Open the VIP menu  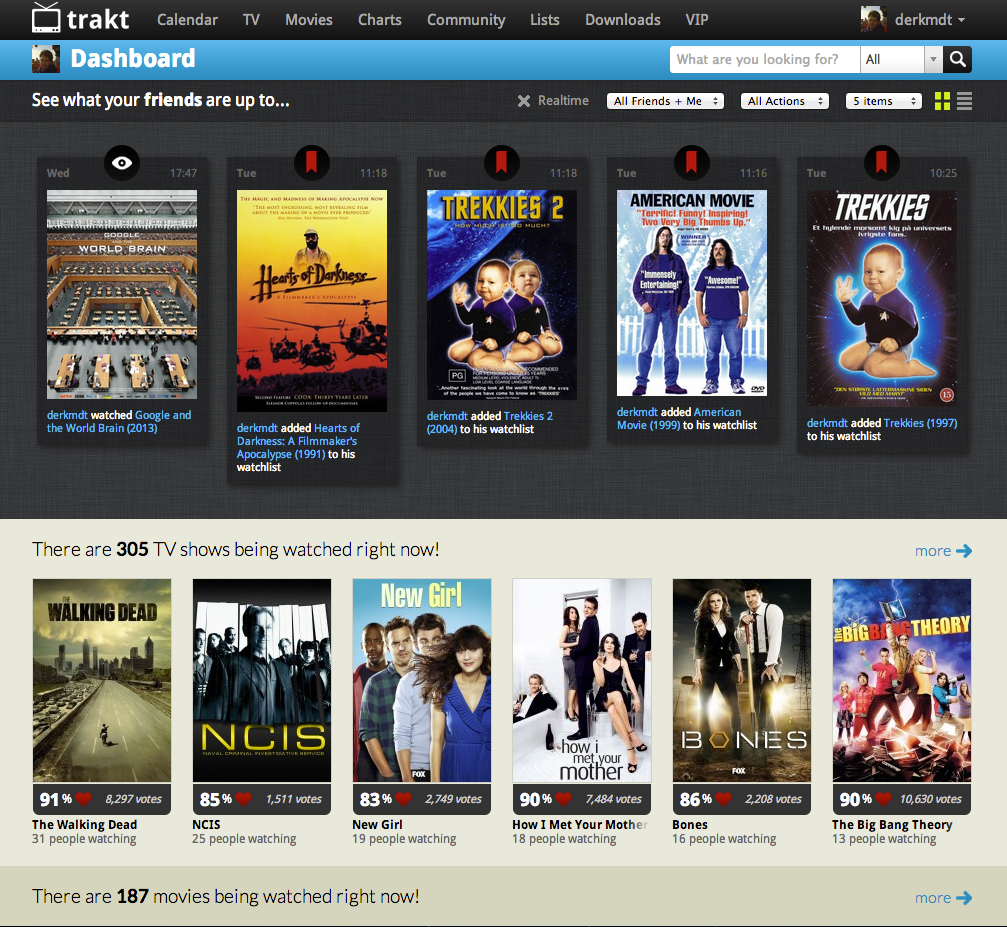(697, 20)
